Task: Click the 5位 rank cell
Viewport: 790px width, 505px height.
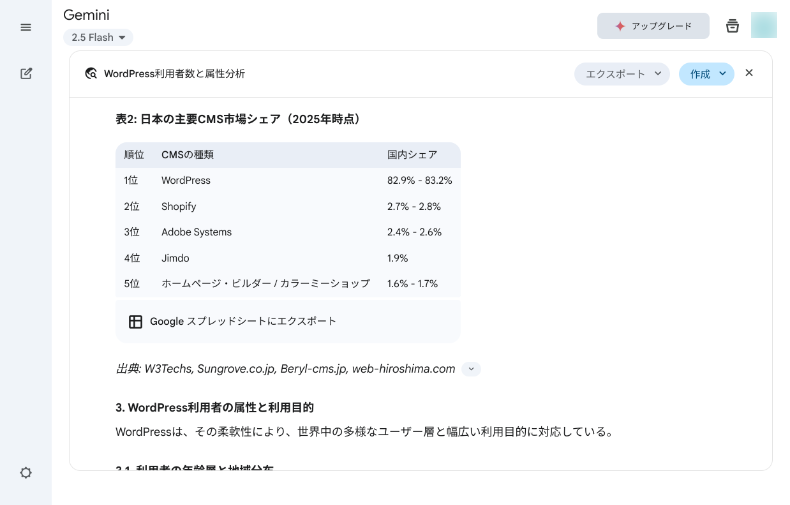Action: [131, 284]
